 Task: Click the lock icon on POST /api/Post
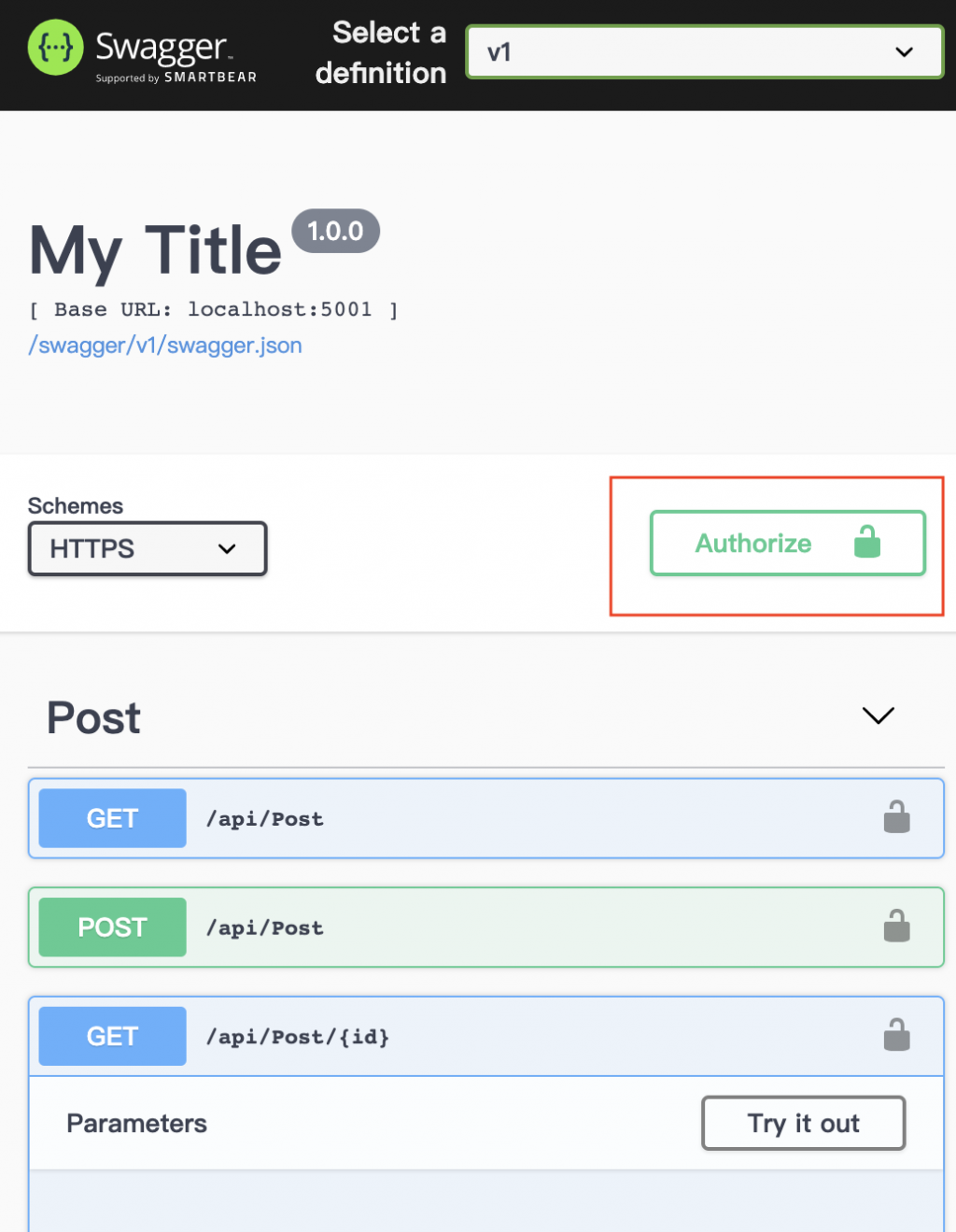pyautogui.click(x=896, y=927)
